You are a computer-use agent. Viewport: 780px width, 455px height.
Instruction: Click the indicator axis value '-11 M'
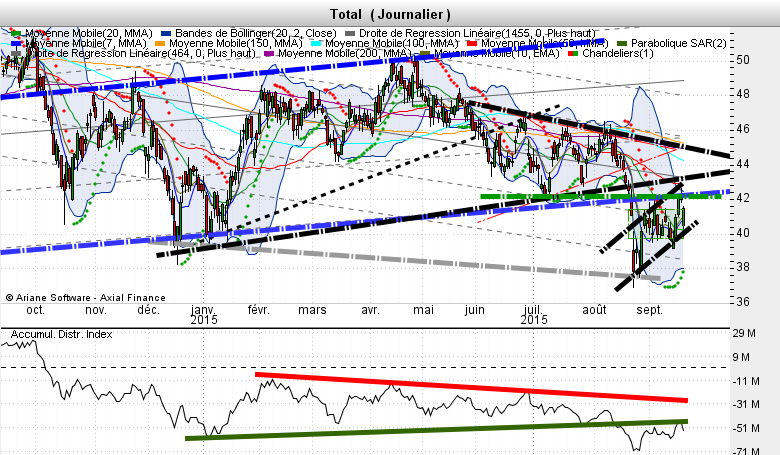[746, 381]
